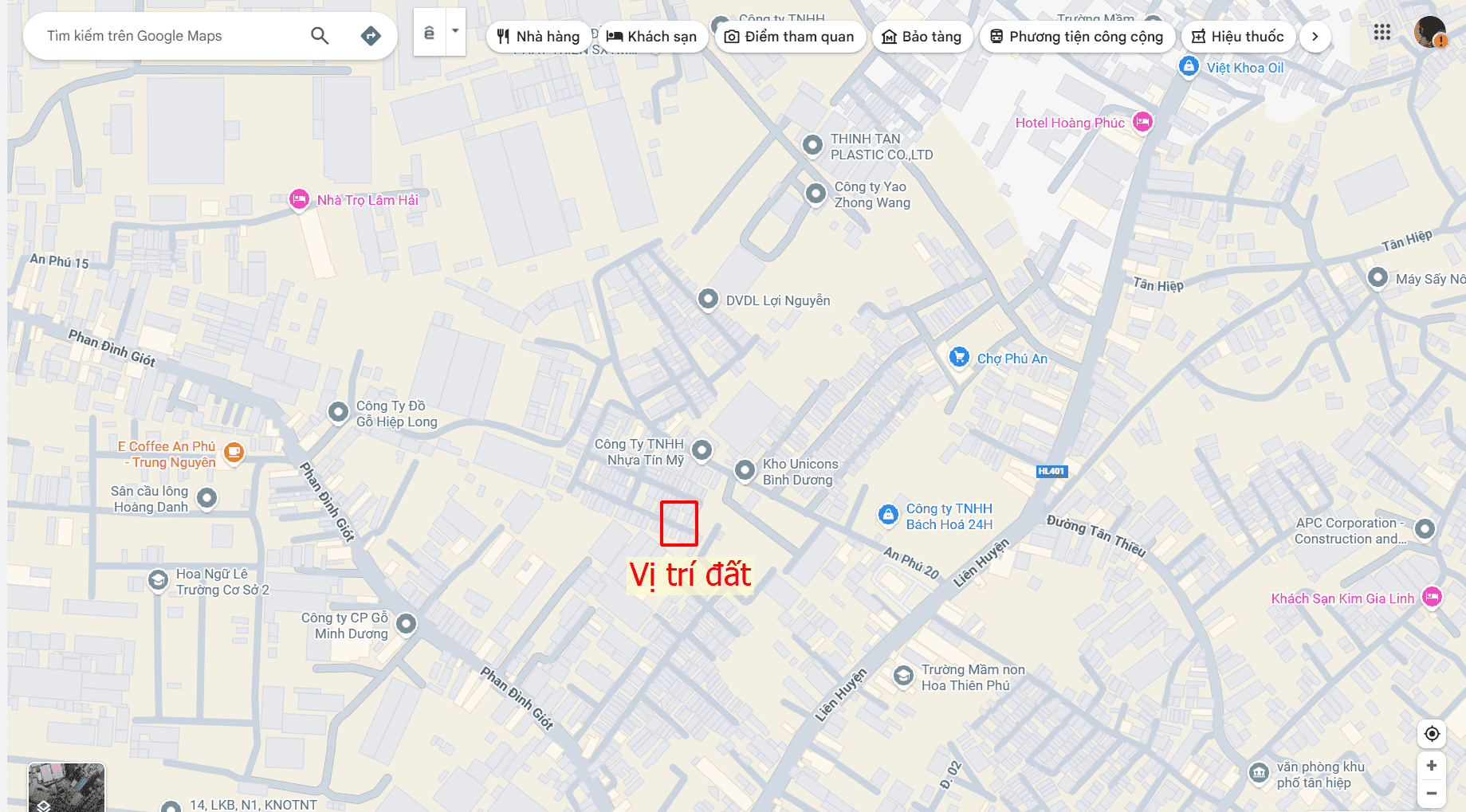Filter by Khách sạn category
1466x812 pixels.
pos(652,37)
